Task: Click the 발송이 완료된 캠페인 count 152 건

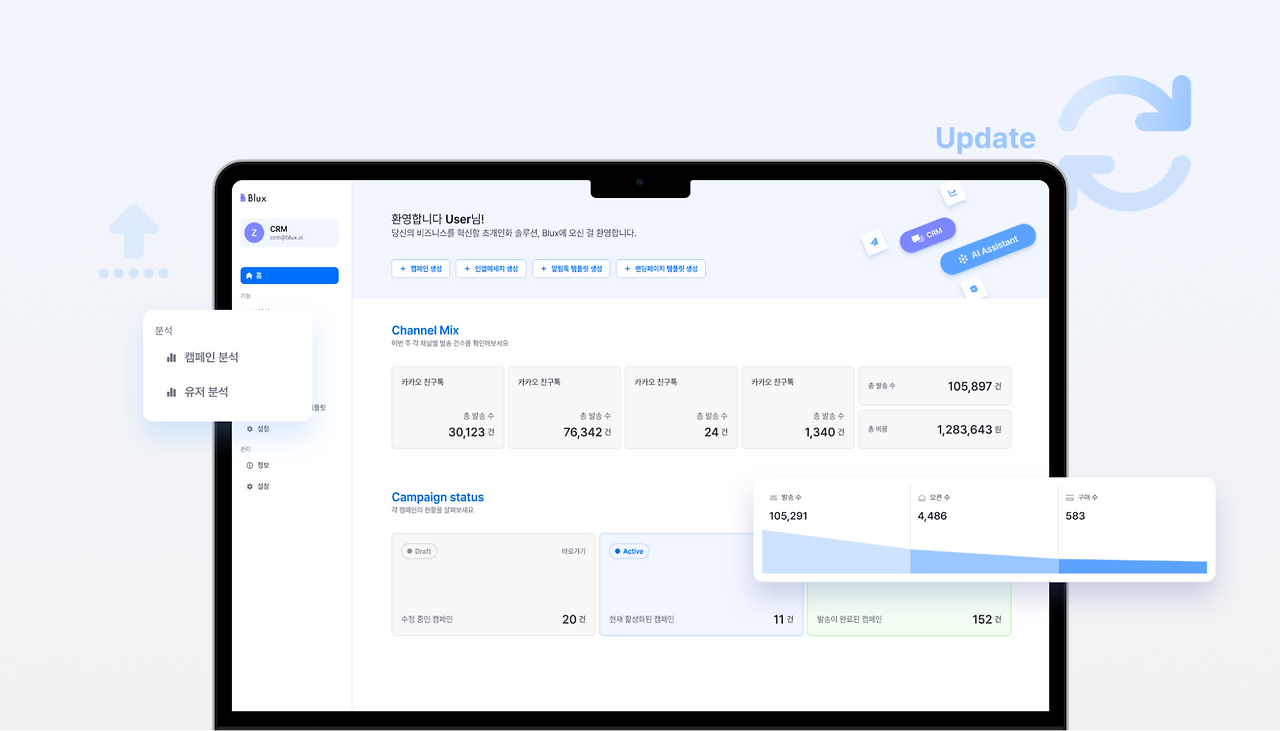Action: pyautogui.click(x=987, y=619)
